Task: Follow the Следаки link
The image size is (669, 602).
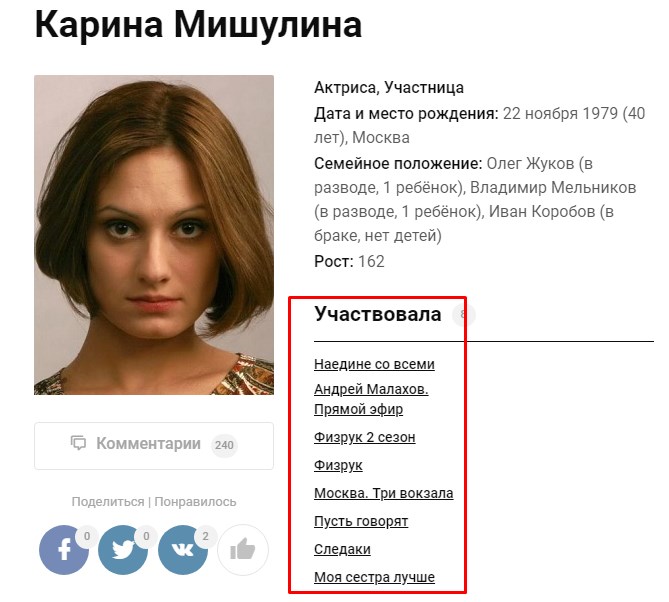Action: pyautogui.click(x=342, y=549)
